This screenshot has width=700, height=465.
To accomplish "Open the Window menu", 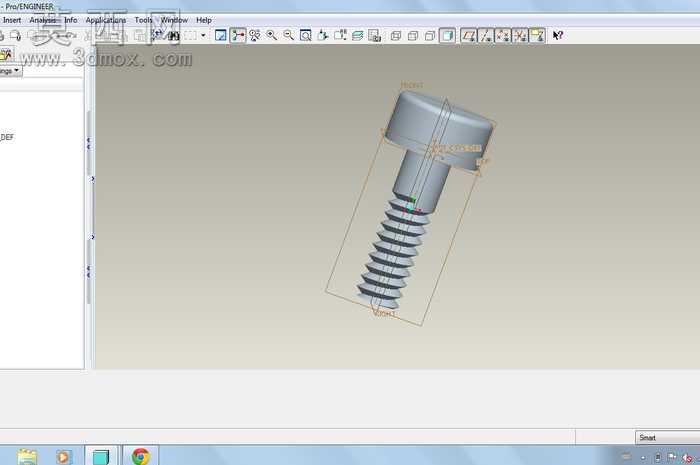I will [174, 20].
